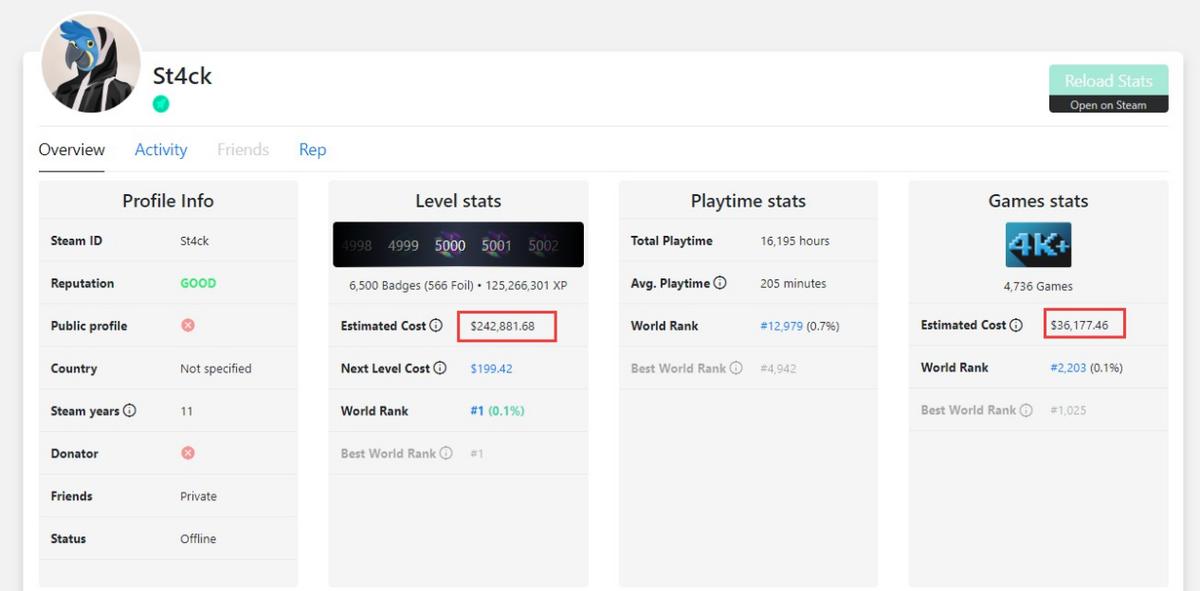Click the Next Level Cost info icon
This screenshot has height=591, width=1200.
[440, 368]
